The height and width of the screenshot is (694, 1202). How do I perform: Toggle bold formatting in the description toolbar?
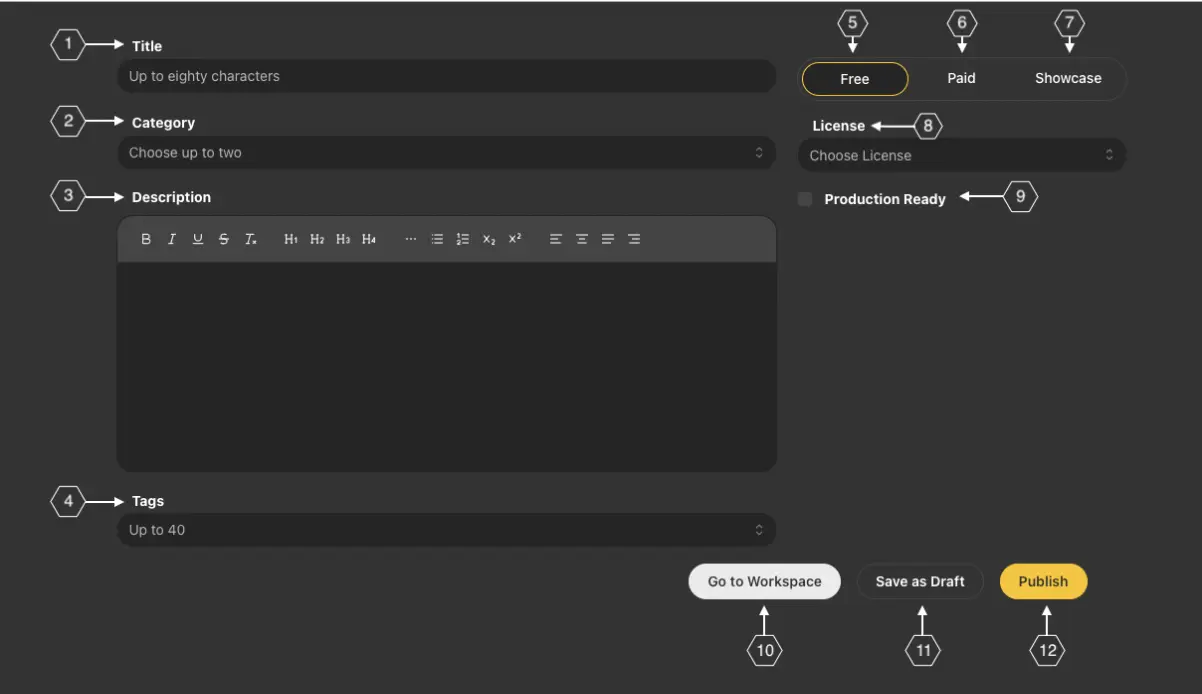click(x=146, y=239)
